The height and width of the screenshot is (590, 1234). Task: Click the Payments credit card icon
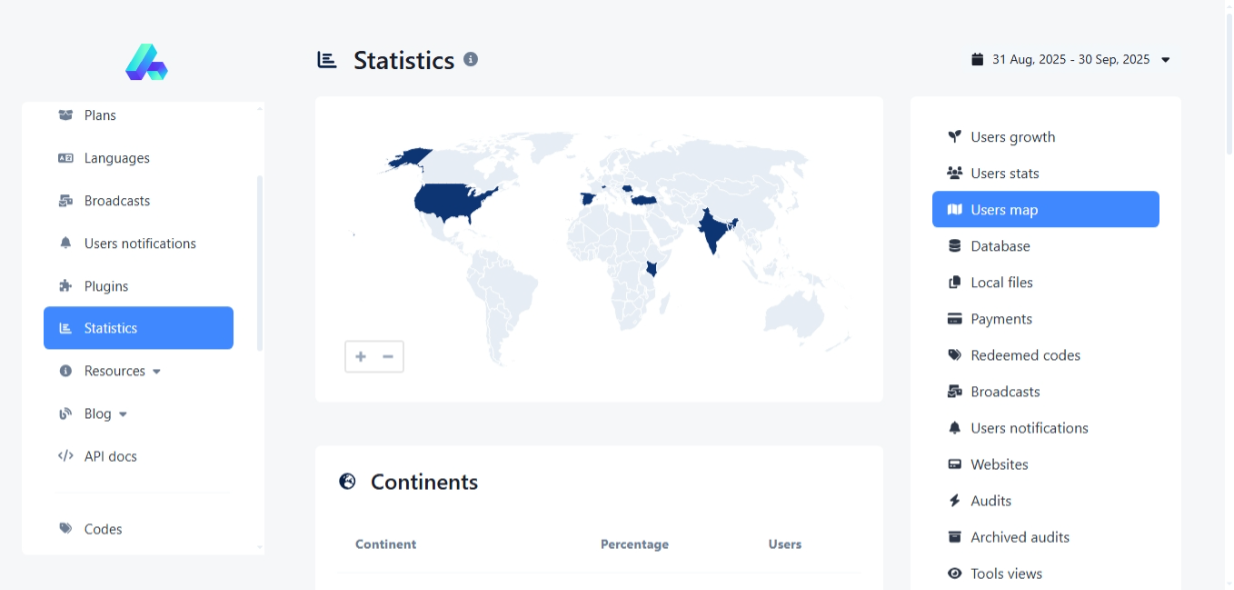pyautogui.click(x=954, y=319)
